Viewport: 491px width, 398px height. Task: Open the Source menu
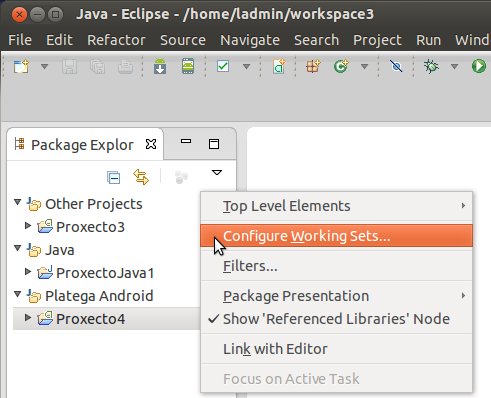pos(183,40)
